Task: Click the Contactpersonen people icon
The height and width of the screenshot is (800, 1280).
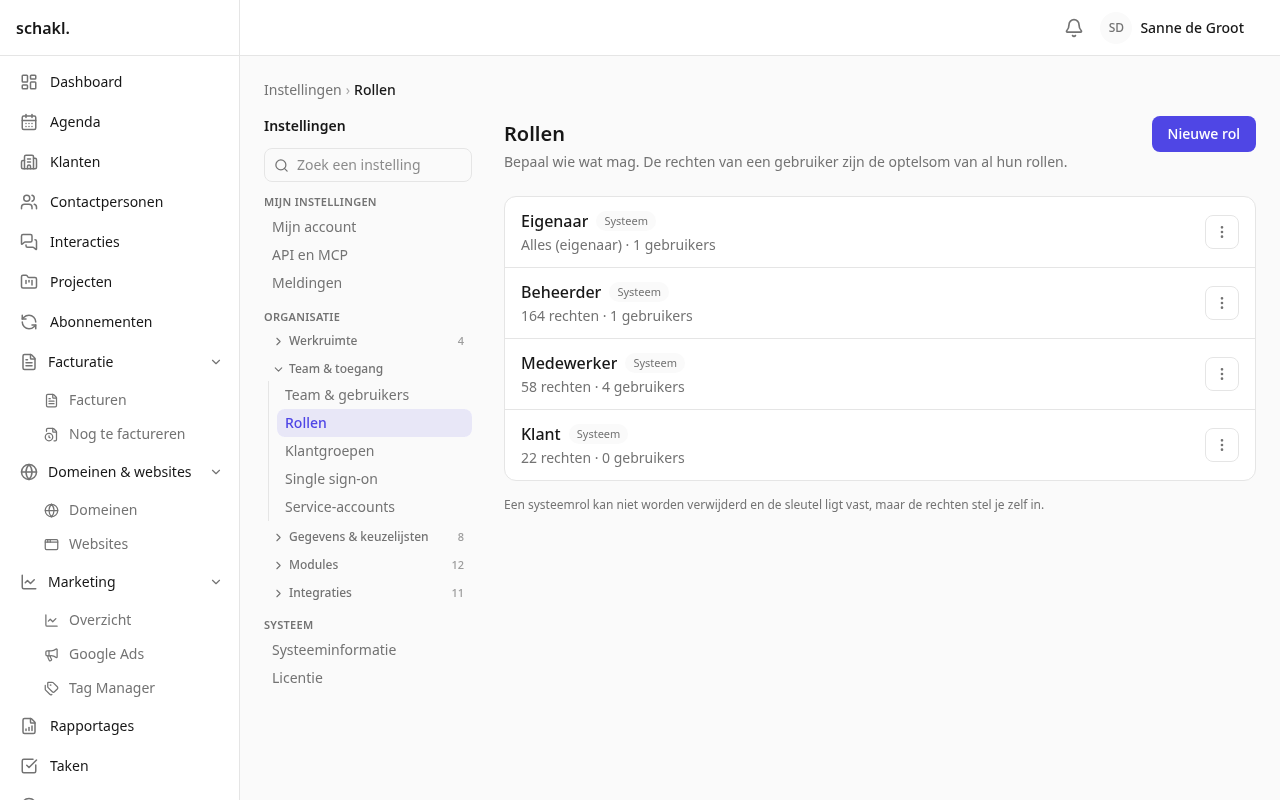Action: [29, 202]
